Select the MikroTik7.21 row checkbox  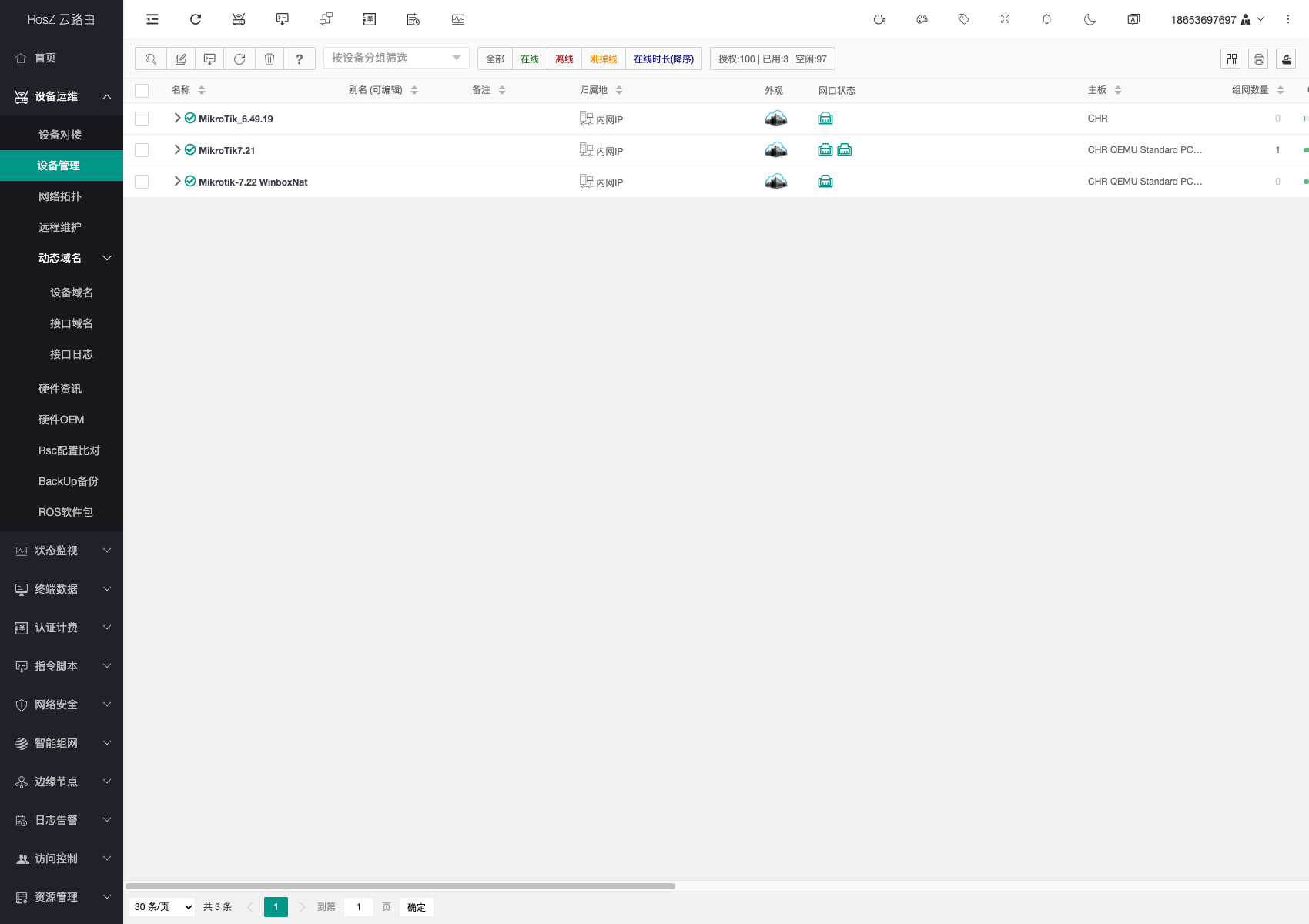point(142,150)
